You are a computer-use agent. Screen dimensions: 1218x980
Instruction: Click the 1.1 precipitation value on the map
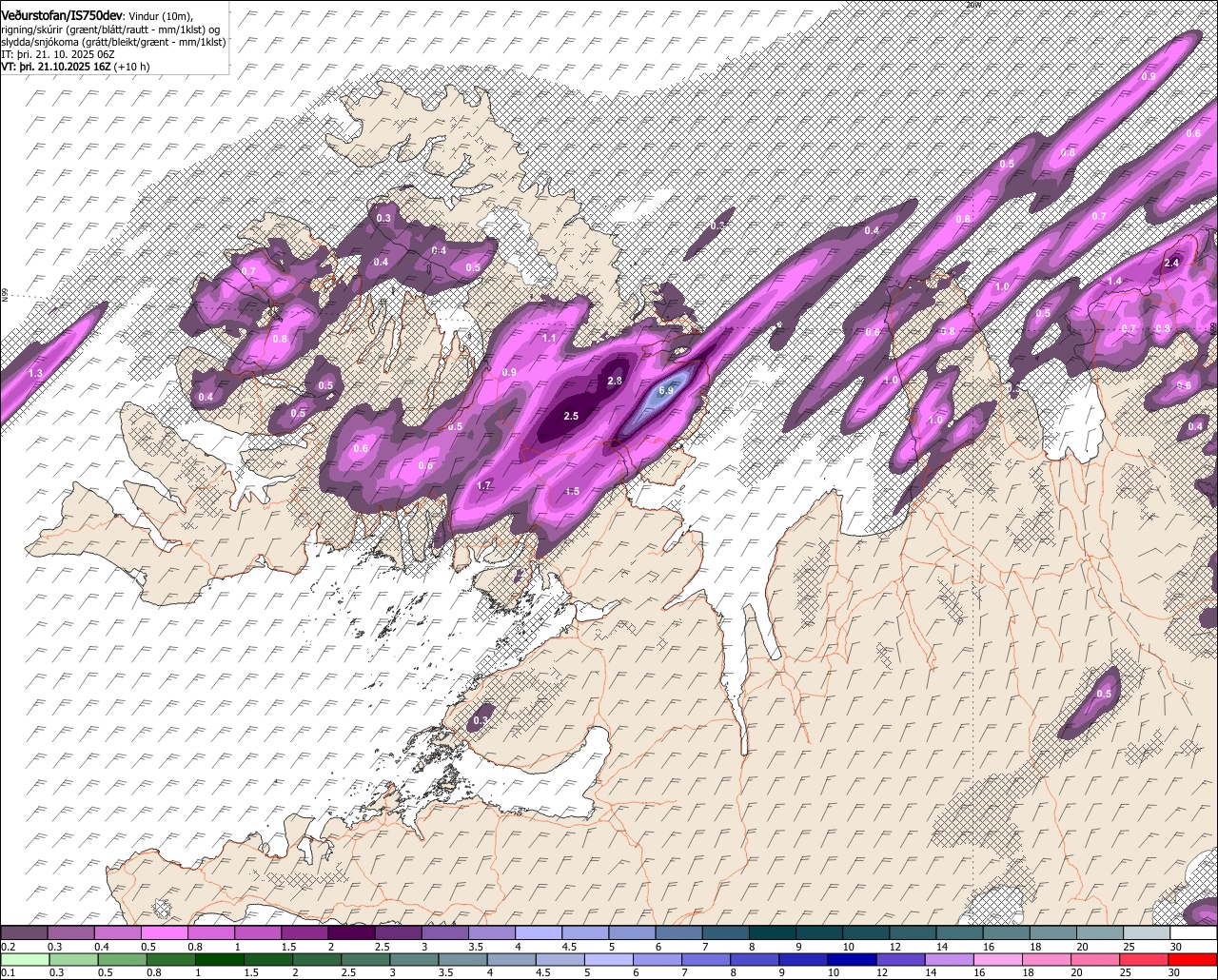(x=549, y=338)
